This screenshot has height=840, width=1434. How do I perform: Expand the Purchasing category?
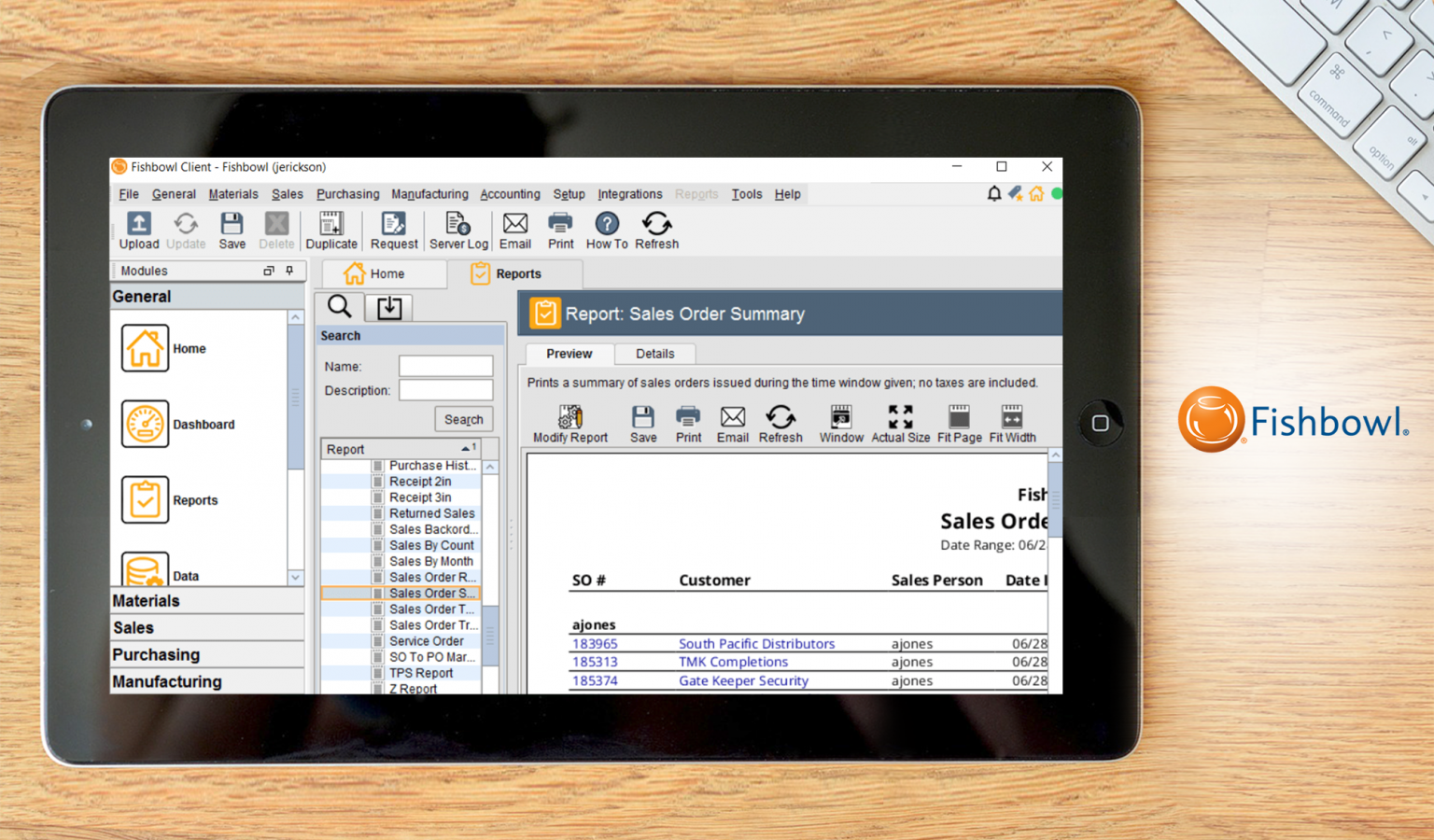[156, 654]
